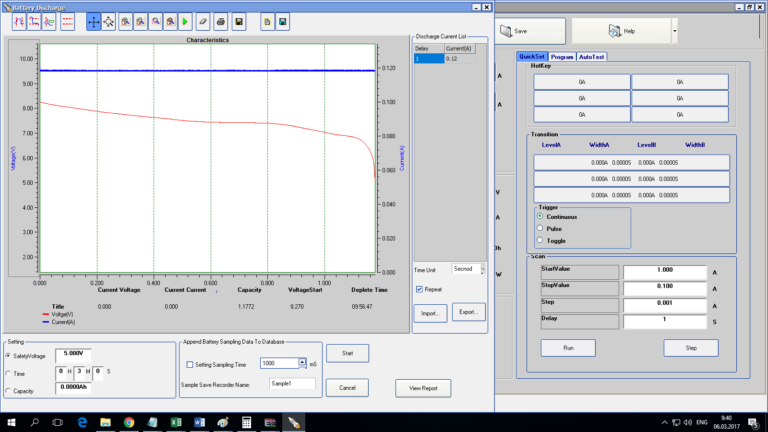Click the printer icon in toolbar

221,22
